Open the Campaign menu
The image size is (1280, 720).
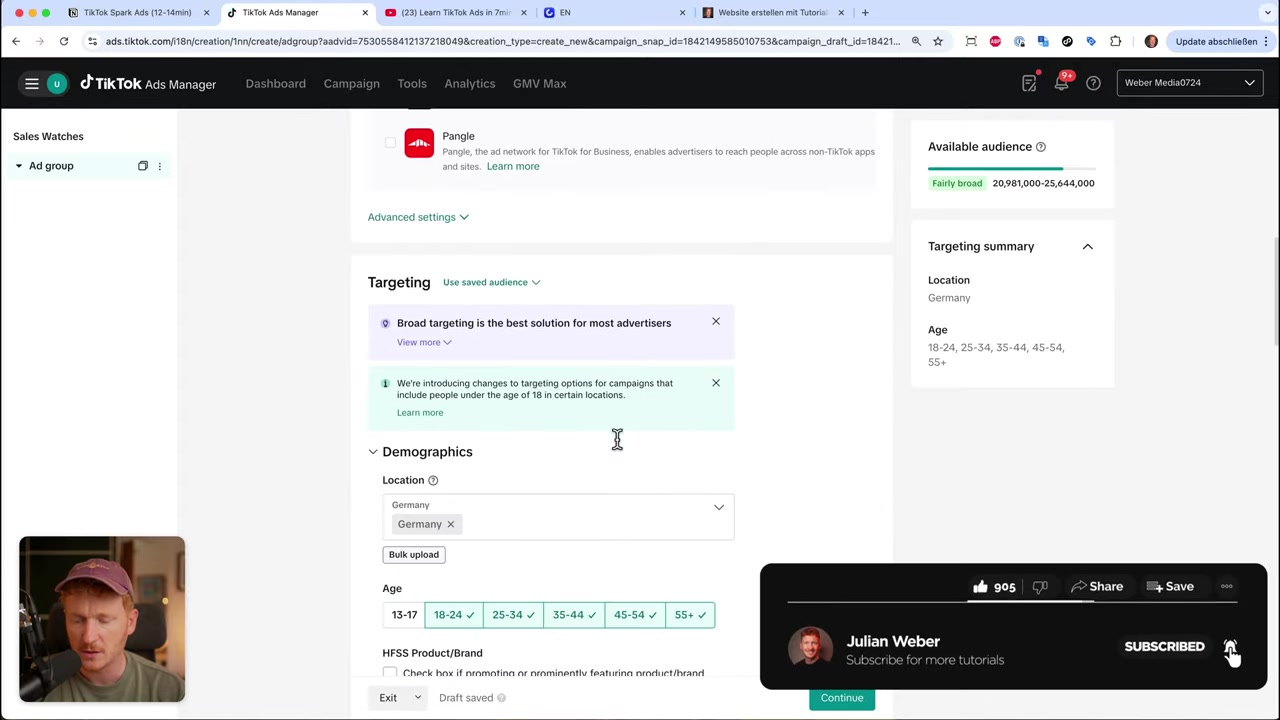click(x=352, y=84)
